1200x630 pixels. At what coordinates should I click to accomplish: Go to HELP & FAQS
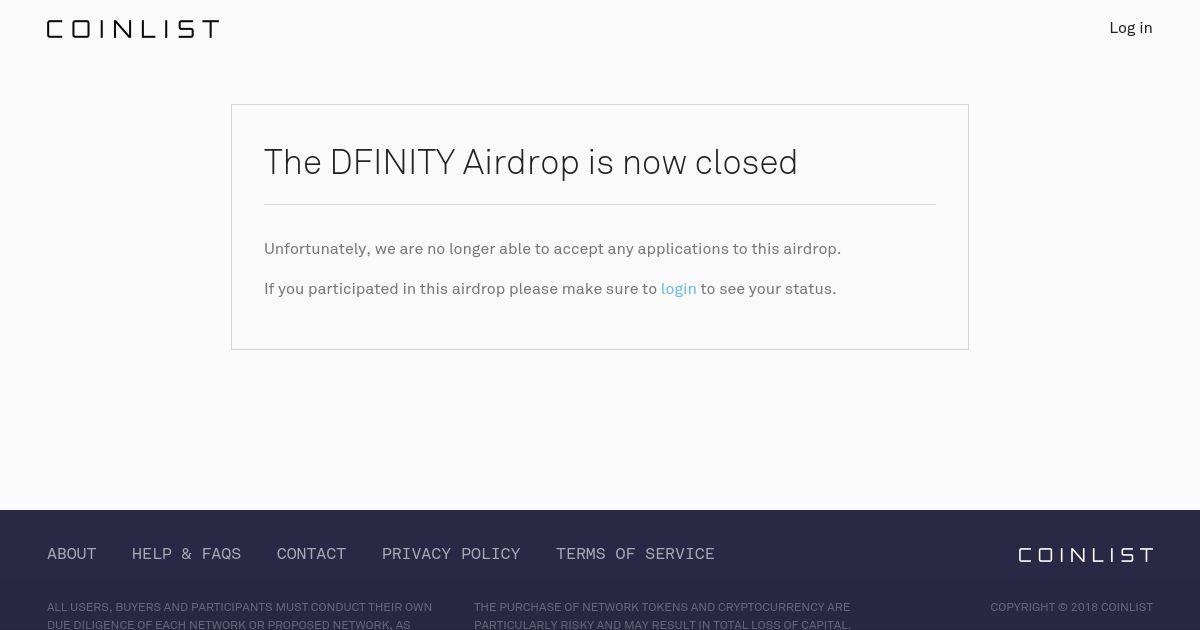[x=187, y=554]
